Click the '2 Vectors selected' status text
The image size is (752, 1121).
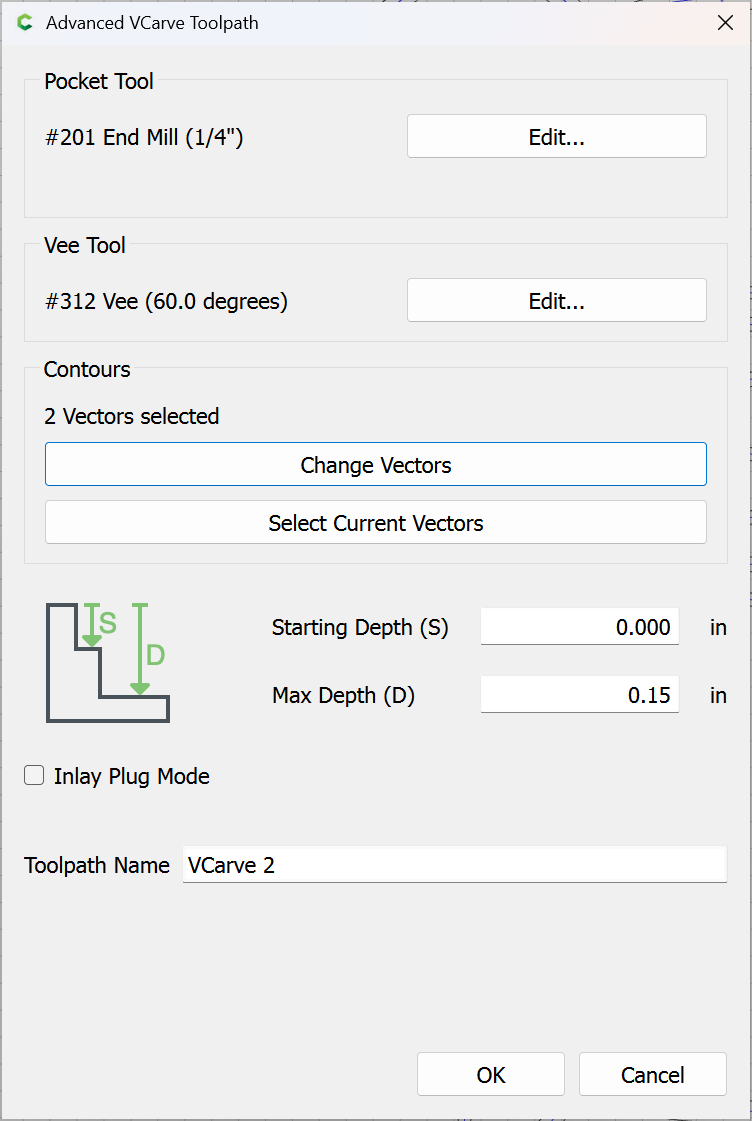pyautogui.click(x=132, y=416)
